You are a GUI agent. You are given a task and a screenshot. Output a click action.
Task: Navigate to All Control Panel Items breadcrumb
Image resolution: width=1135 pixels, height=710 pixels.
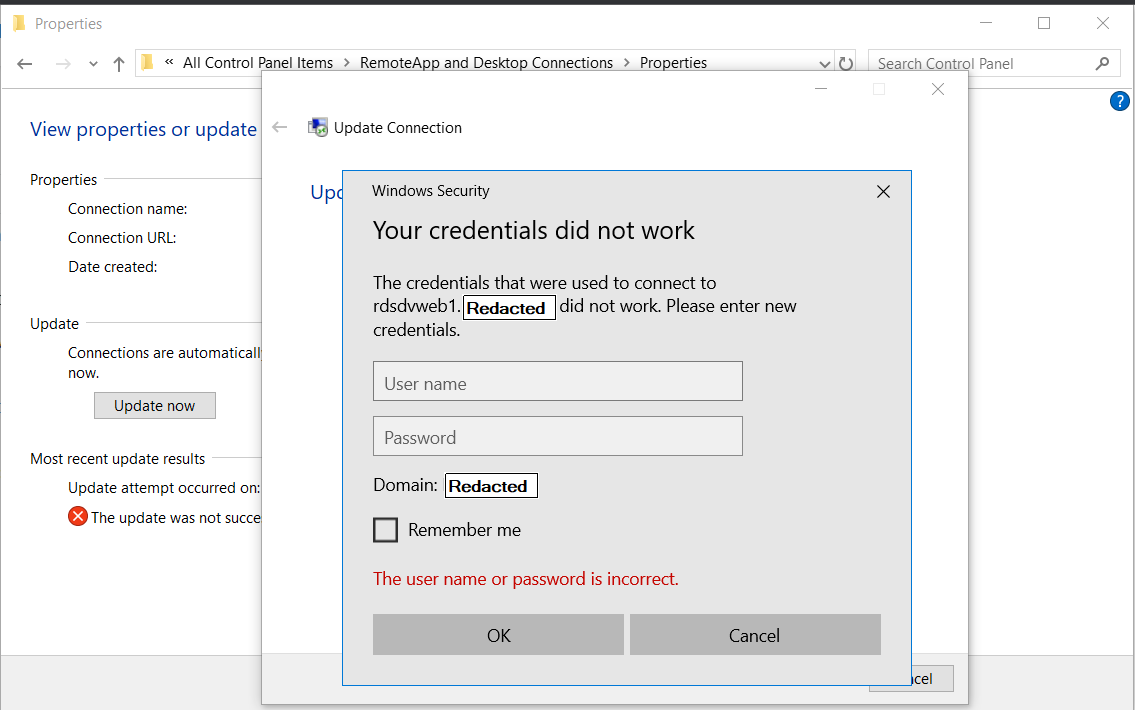click(x=258, y=62)
